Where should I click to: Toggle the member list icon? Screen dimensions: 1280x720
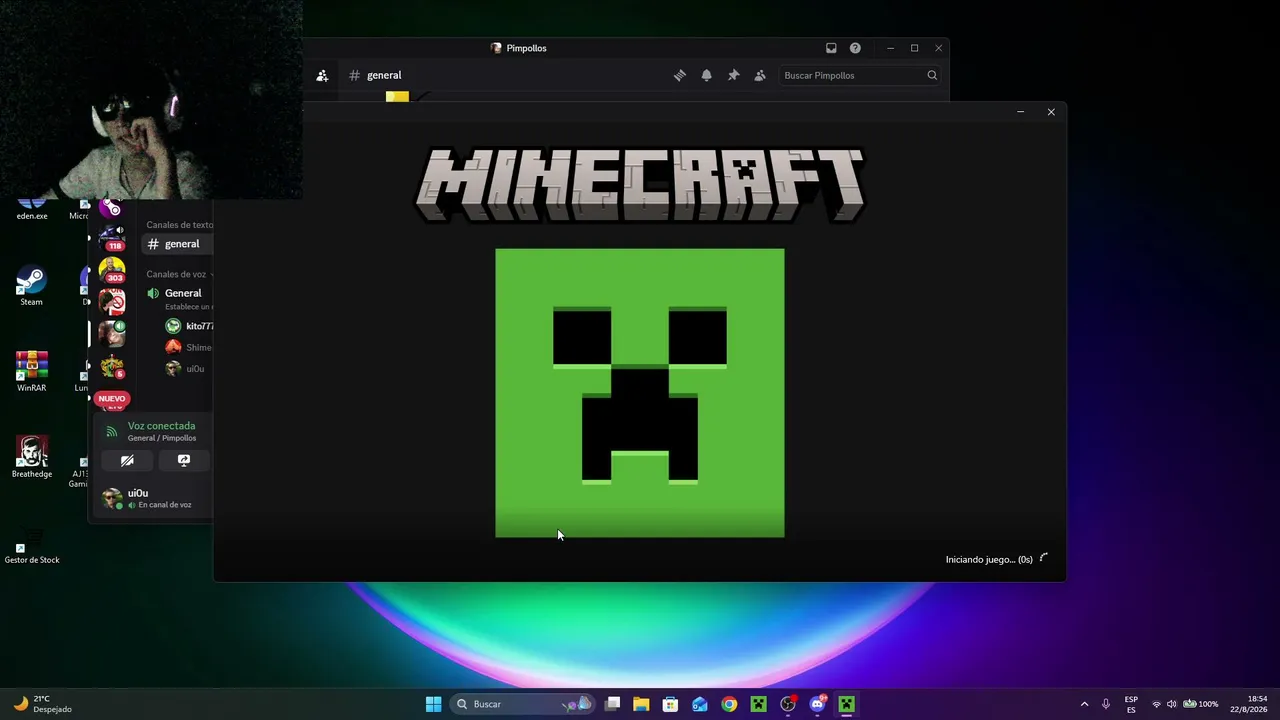coord(760,75)
